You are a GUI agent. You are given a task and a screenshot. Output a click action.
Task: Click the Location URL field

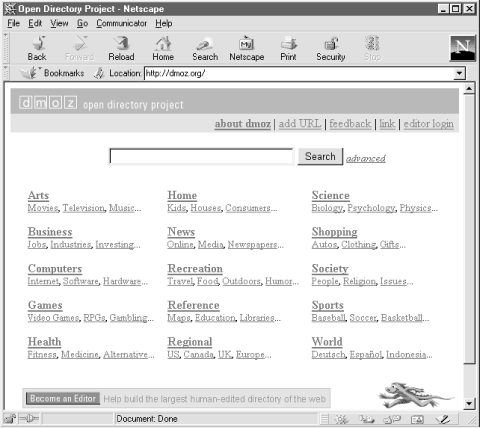(x=299, y=73)
